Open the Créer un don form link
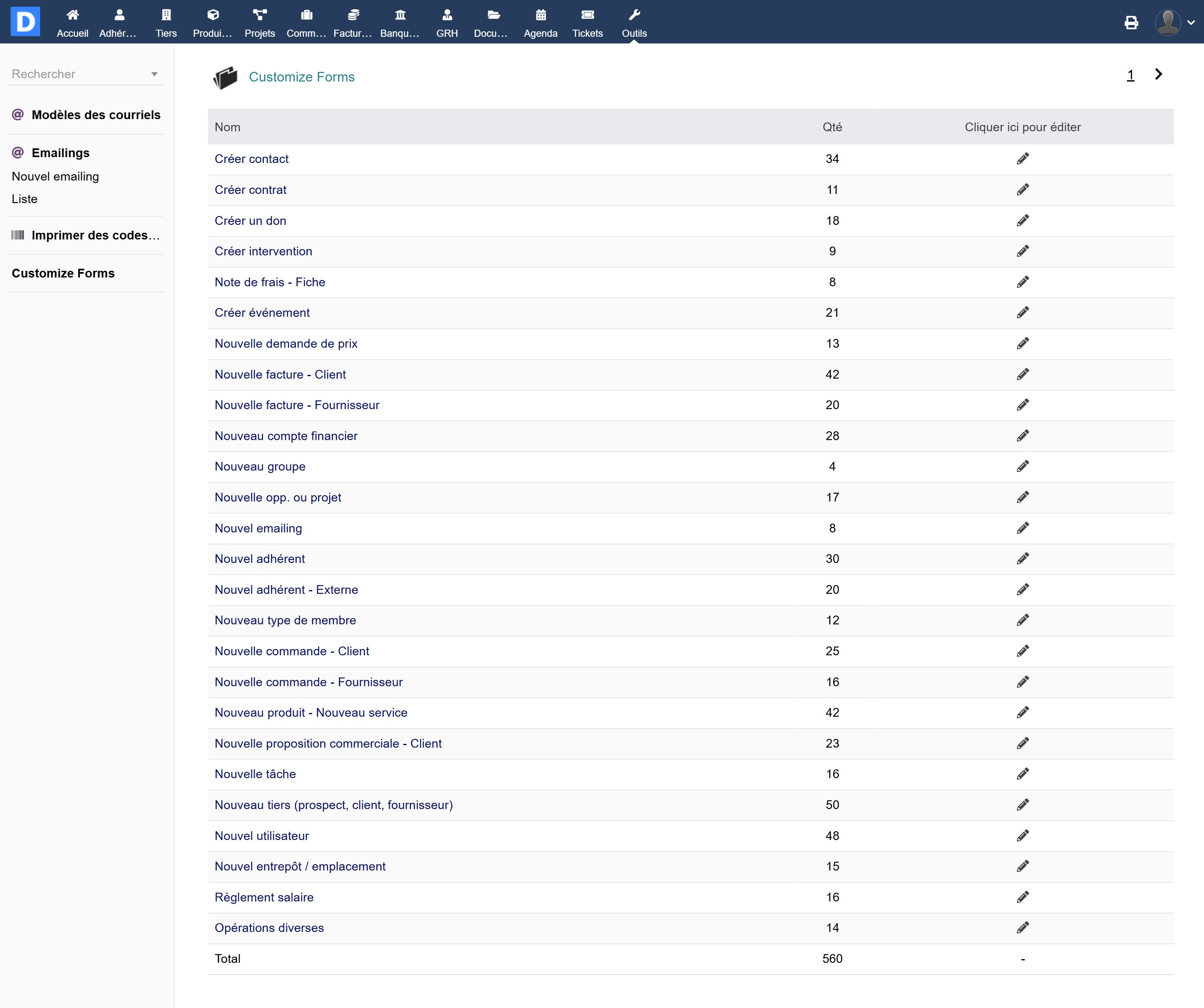The image size is (1204, 1008). tap(250, 221)
